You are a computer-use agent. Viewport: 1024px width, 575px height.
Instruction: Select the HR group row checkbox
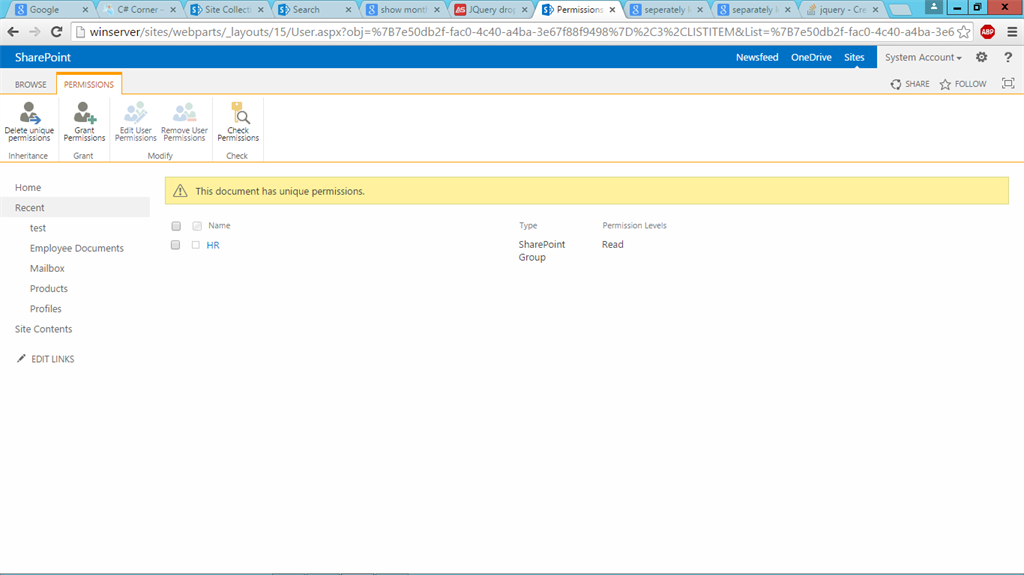tap(176, 245)
